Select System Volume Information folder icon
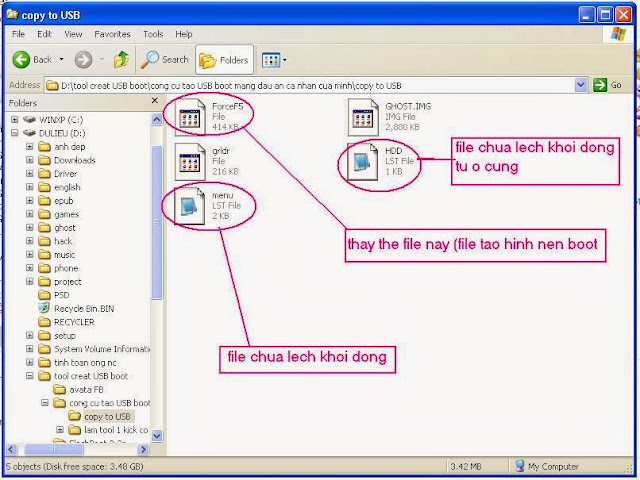Screen dimensions: 640x480 44,349
